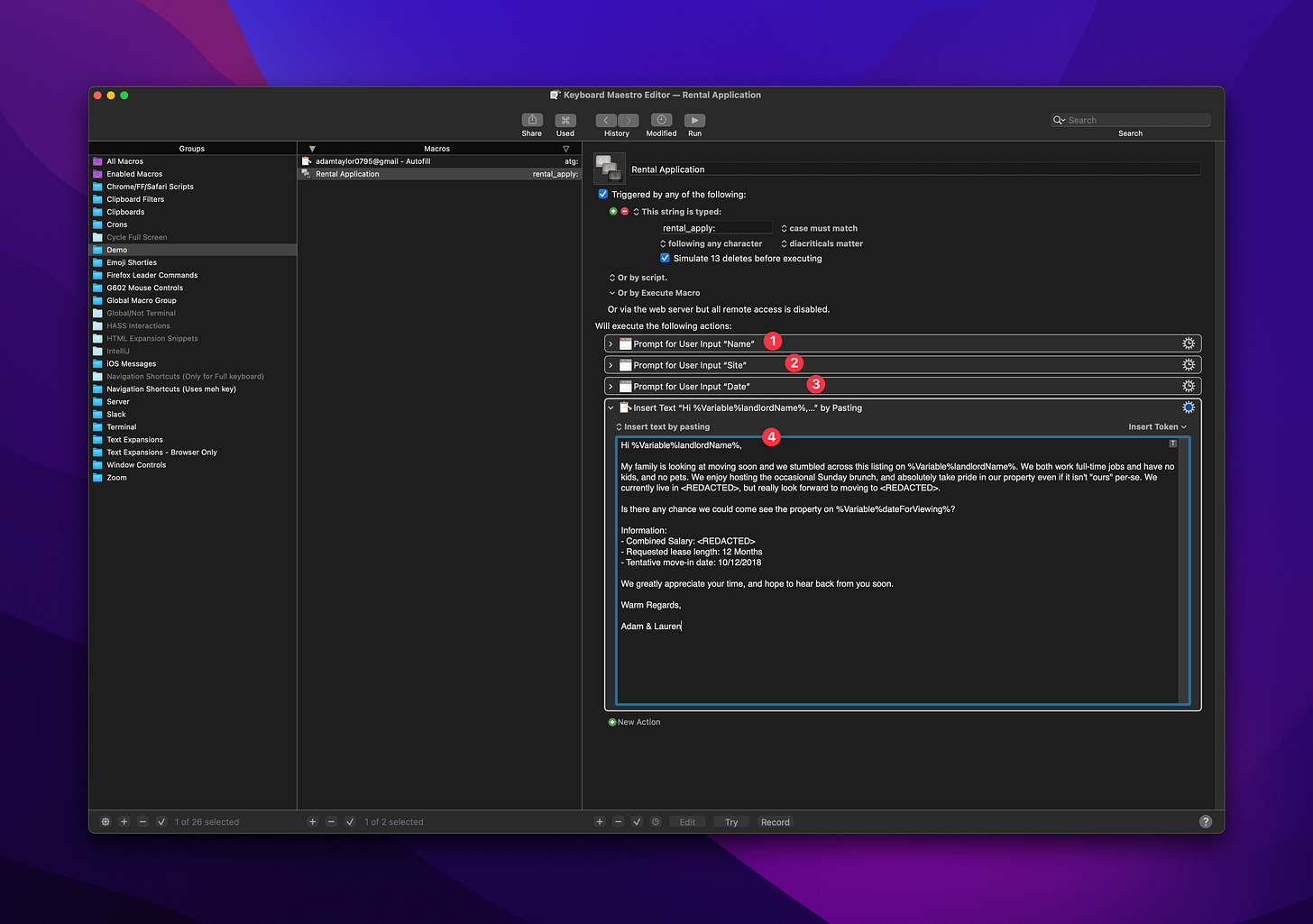
Task: Sort by the Macros column header
Action: (x=436, y=149)
